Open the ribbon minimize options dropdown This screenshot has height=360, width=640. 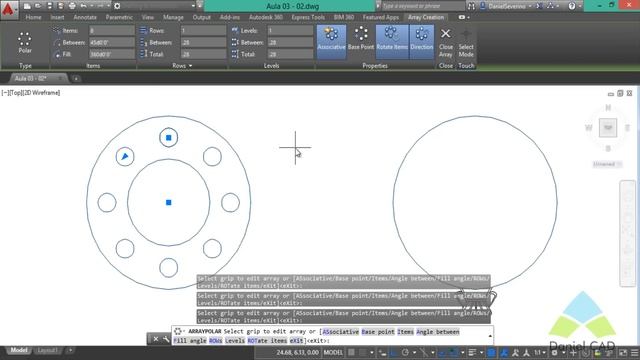(468, 18)
